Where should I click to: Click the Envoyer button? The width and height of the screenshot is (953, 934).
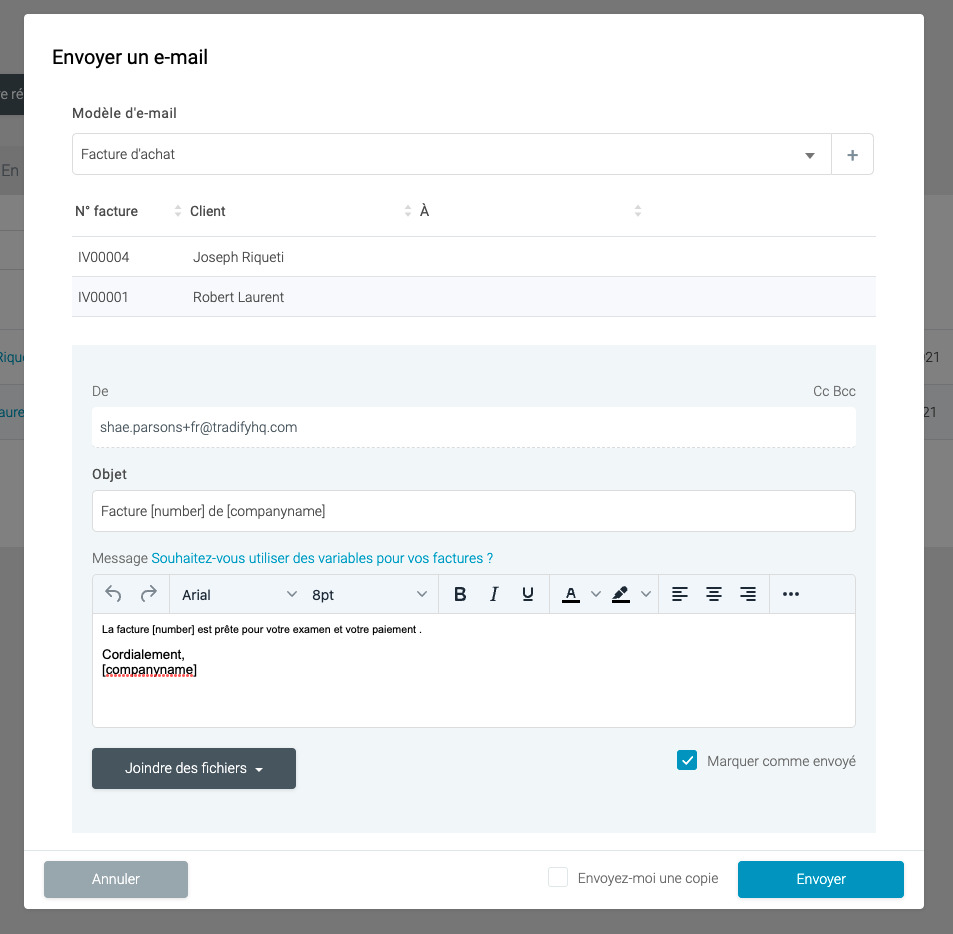coord(821,879)
